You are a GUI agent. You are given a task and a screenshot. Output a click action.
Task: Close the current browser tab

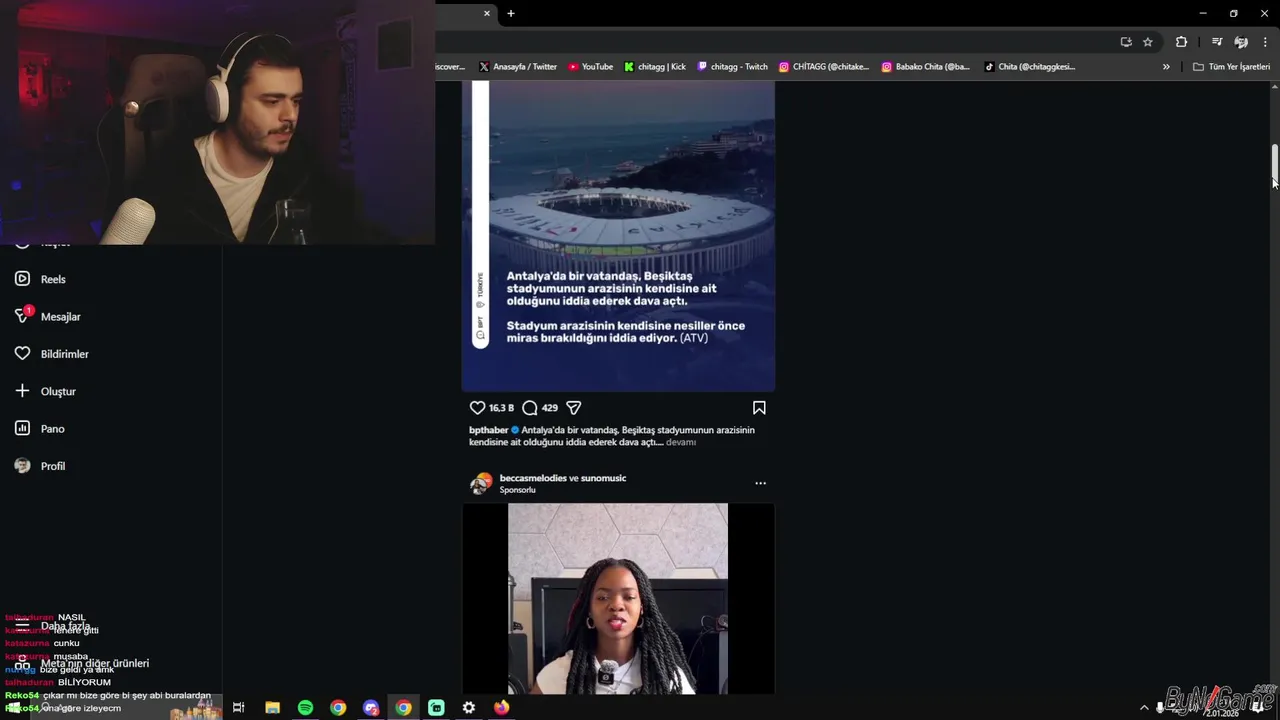click(x=487, y=13)
